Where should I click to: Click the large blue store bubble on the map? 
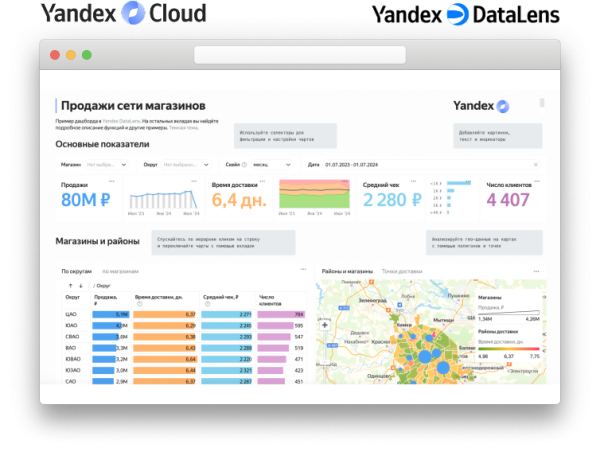[x=425, y=356]
